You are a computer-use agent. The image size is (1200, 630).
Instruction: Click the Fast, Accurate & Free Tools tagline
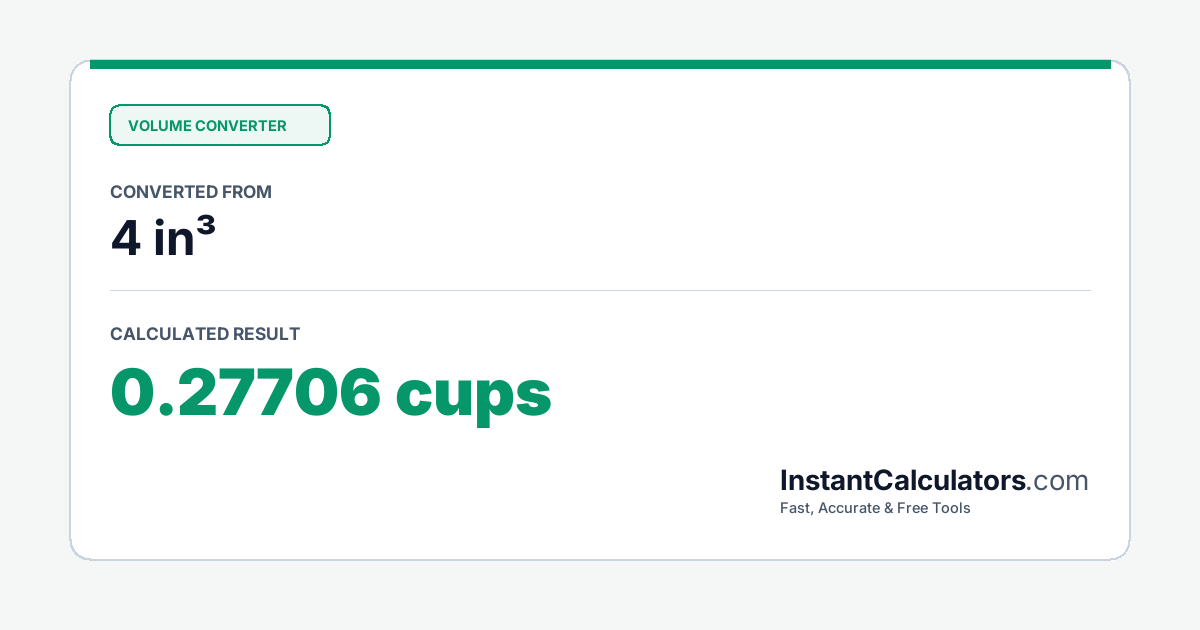point(875,508)
